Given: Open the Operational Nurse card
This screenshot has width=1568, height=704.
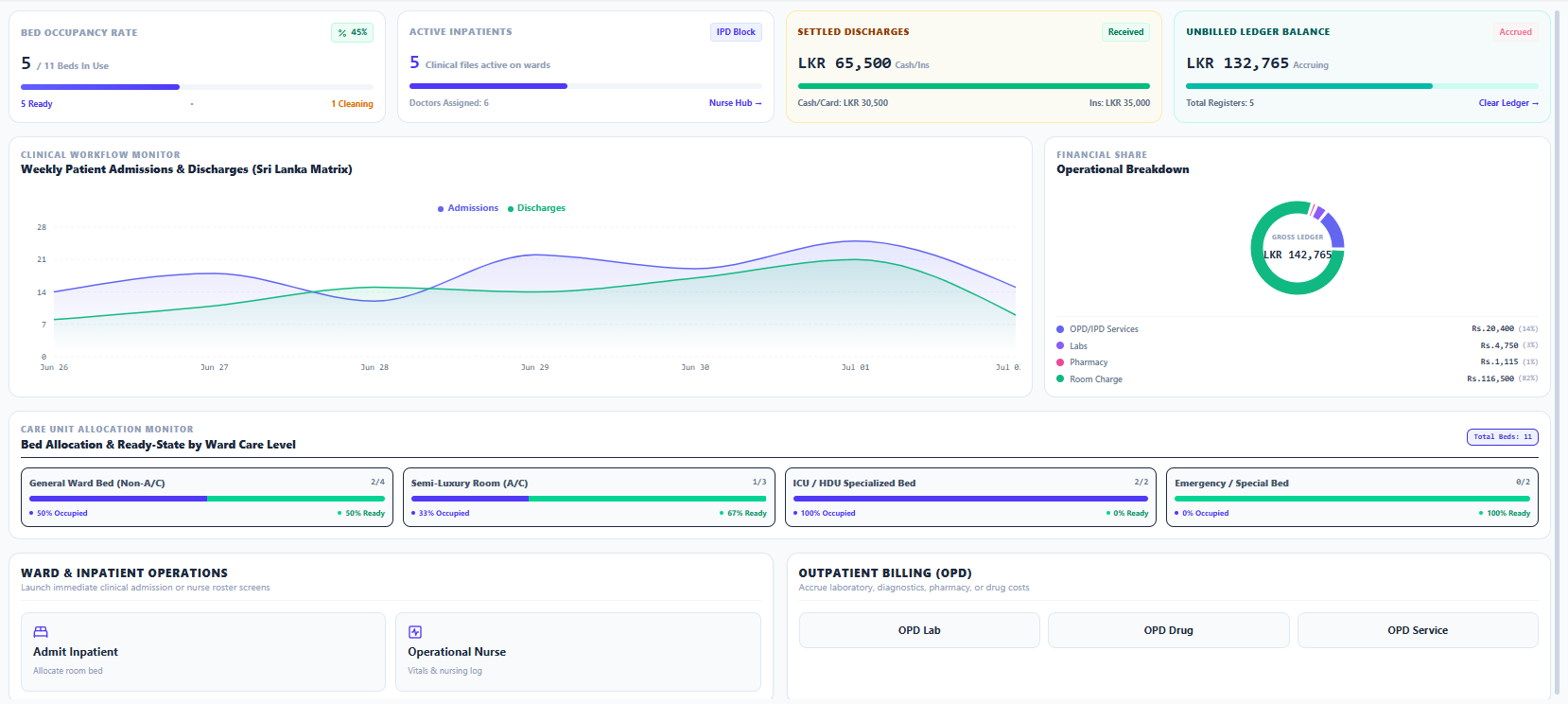Looking at the screenshot, I should click(x=578, y=652).
